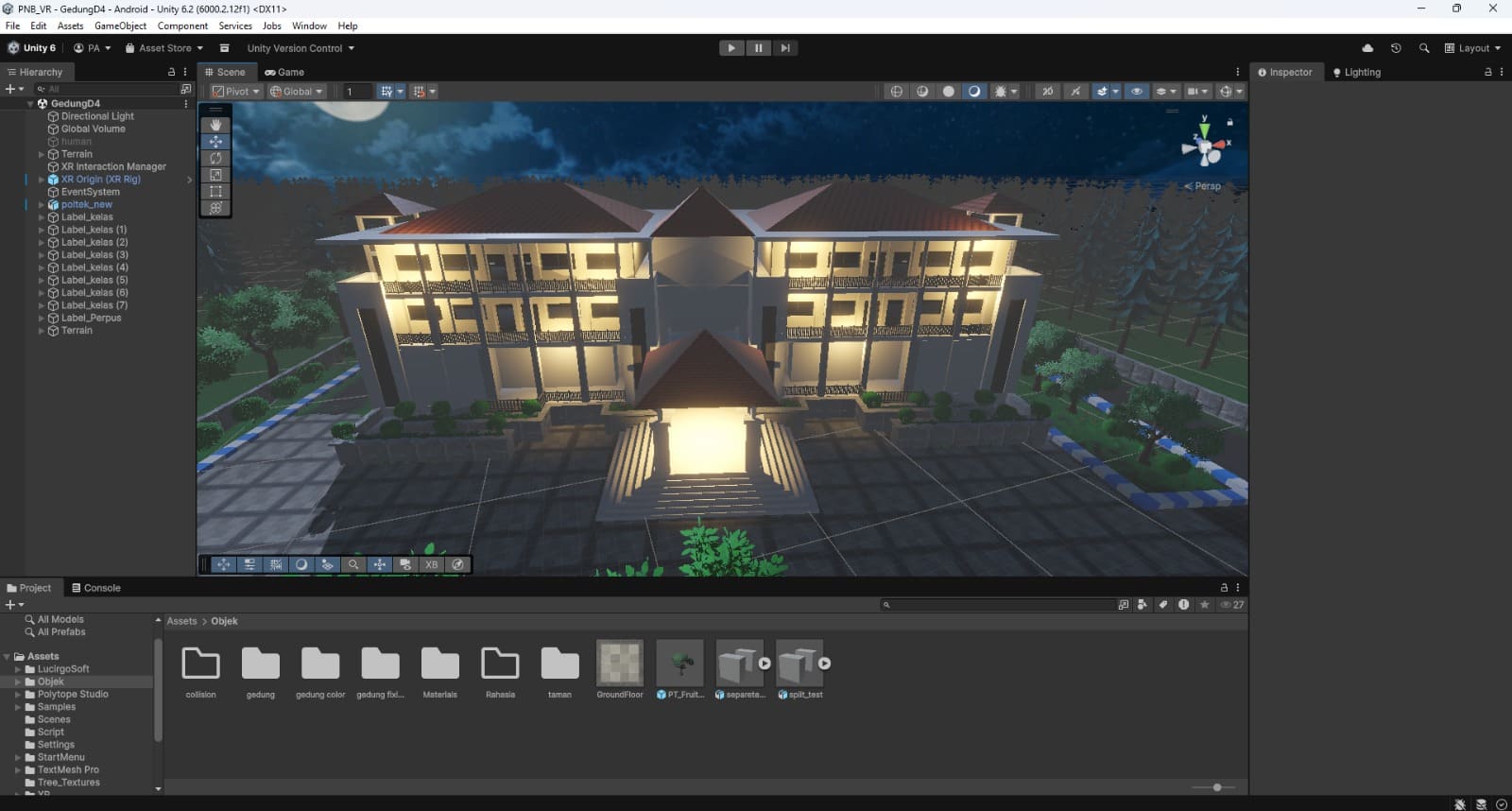Open the Asset Store dropdown

click(x=163, y=48)
